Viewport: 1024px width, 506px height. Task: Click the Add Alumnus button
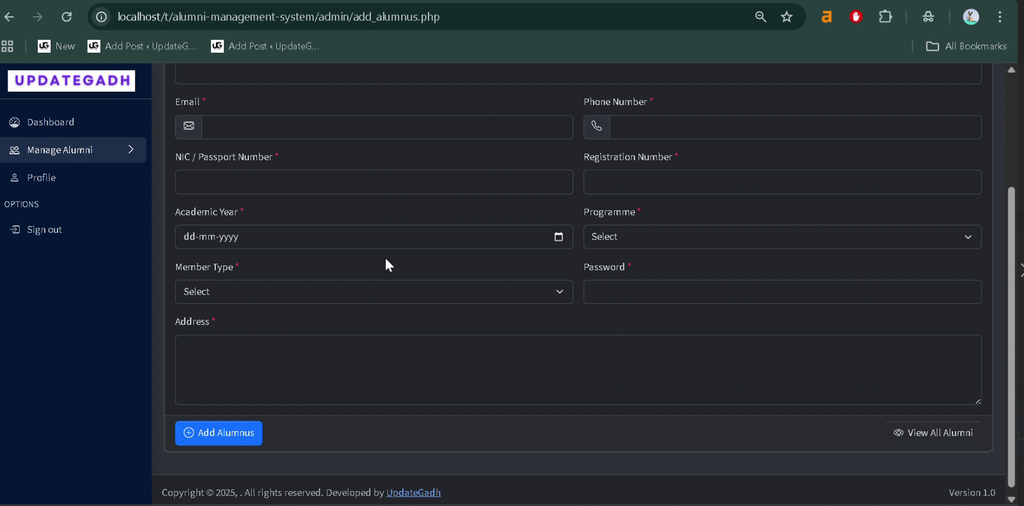[219, 433]
